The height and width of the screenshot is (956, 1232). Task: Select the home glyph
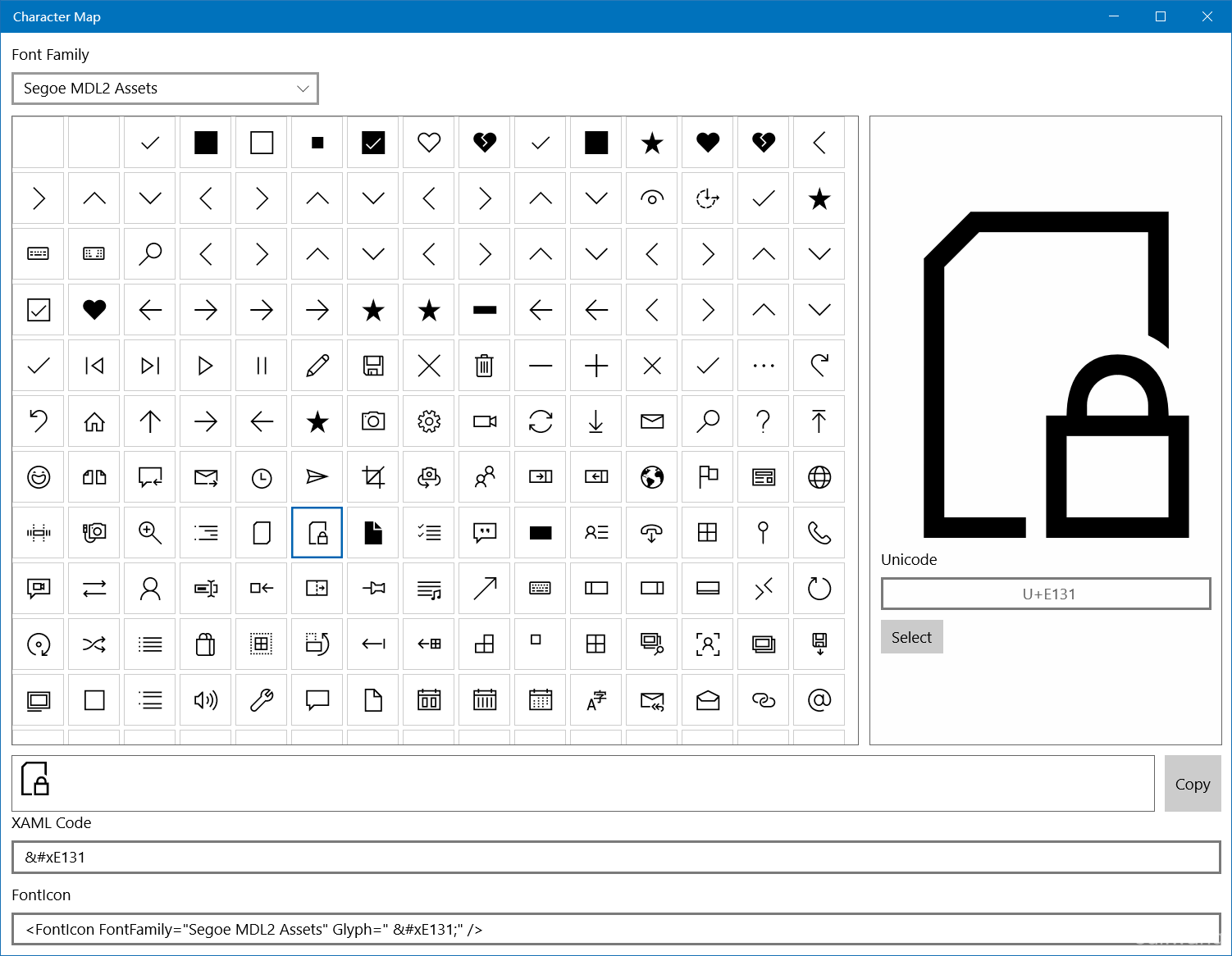click(94, 421)
